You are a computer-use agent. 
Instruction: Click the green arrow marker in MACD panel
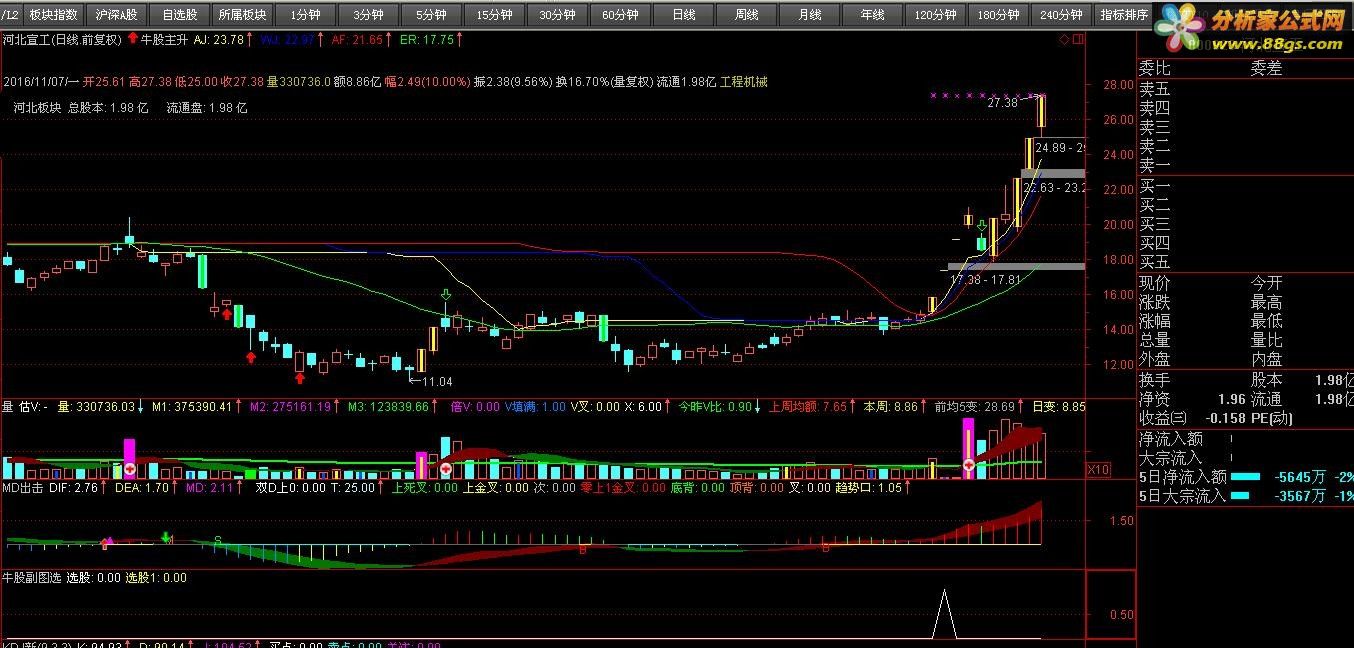coord(165,537)
